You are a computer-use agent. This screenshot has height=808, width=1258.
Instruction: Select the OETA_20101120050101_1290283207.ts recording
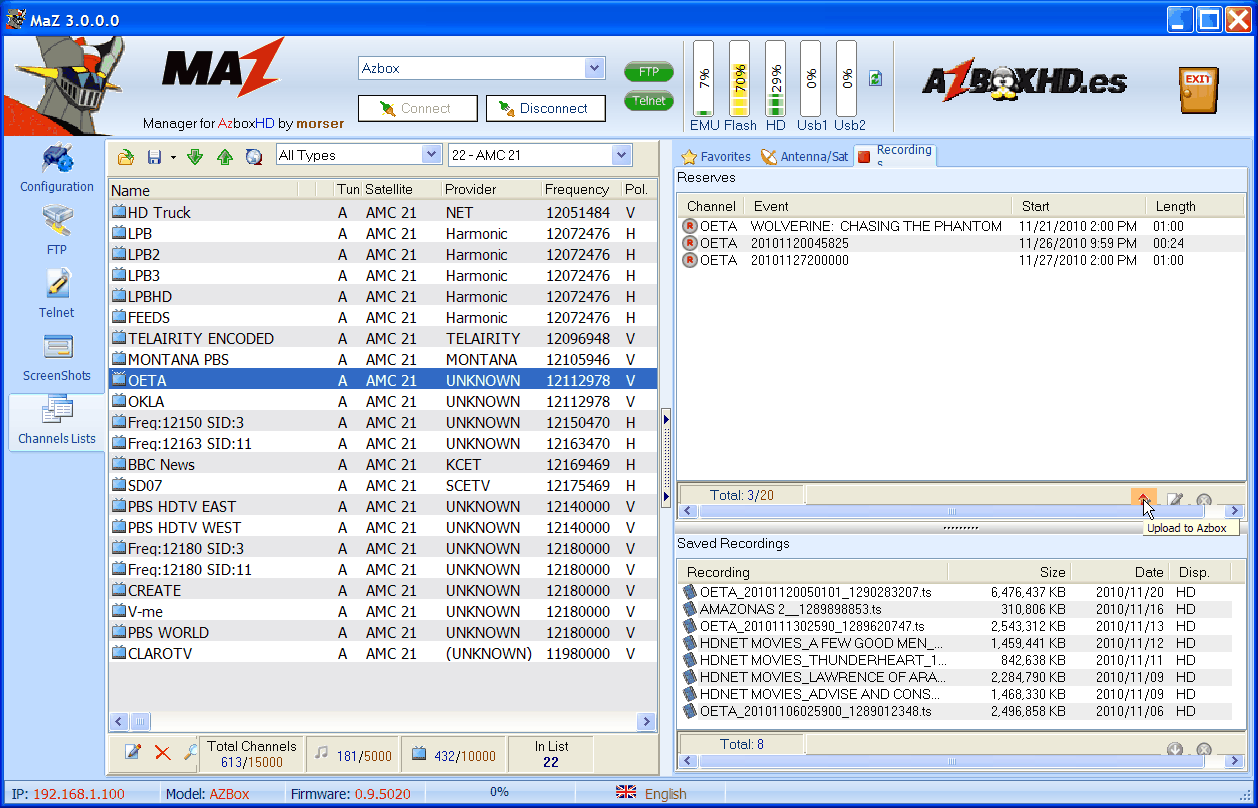point(955,592)
